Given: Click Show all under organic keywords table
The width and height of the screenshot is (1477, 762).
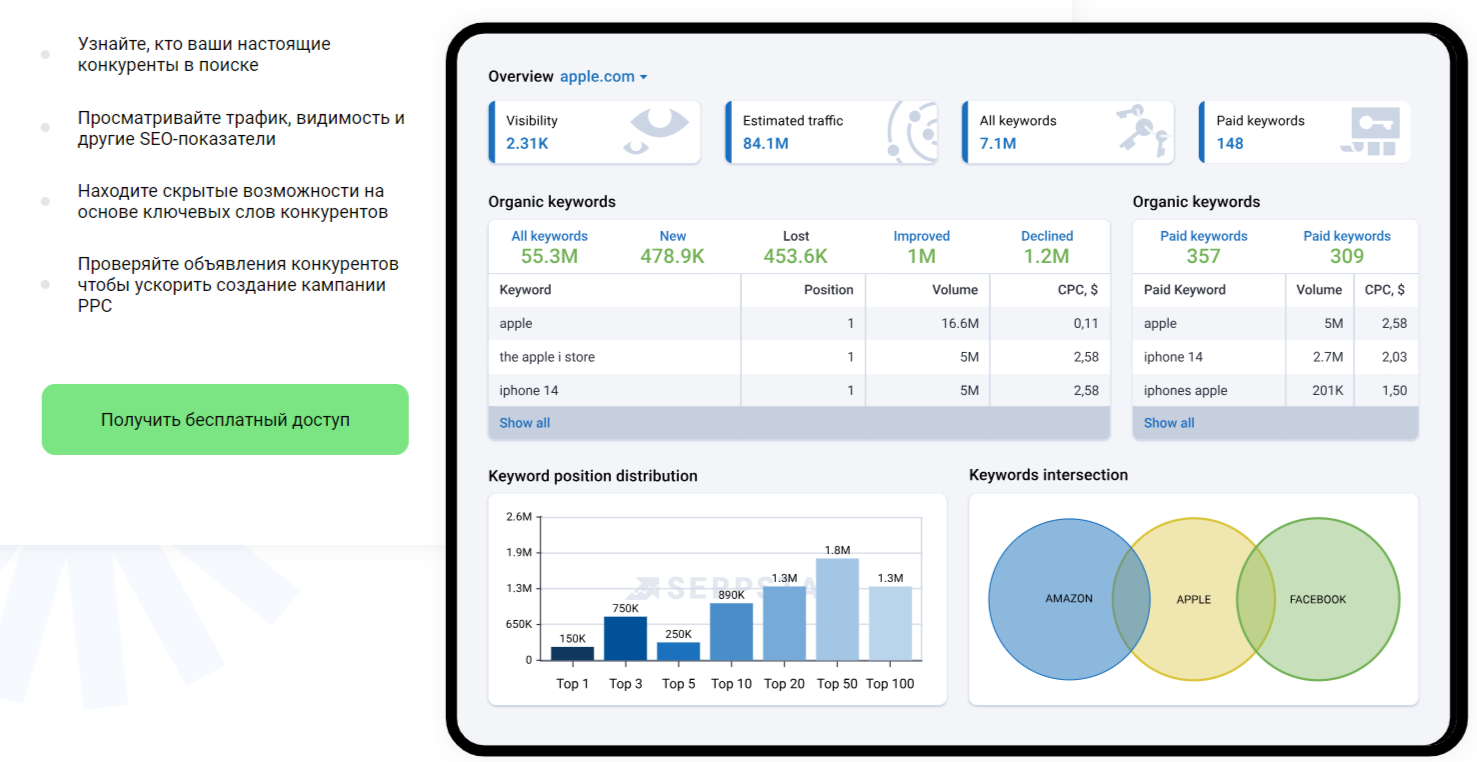Looking at the screenshot, I should 525,423.
